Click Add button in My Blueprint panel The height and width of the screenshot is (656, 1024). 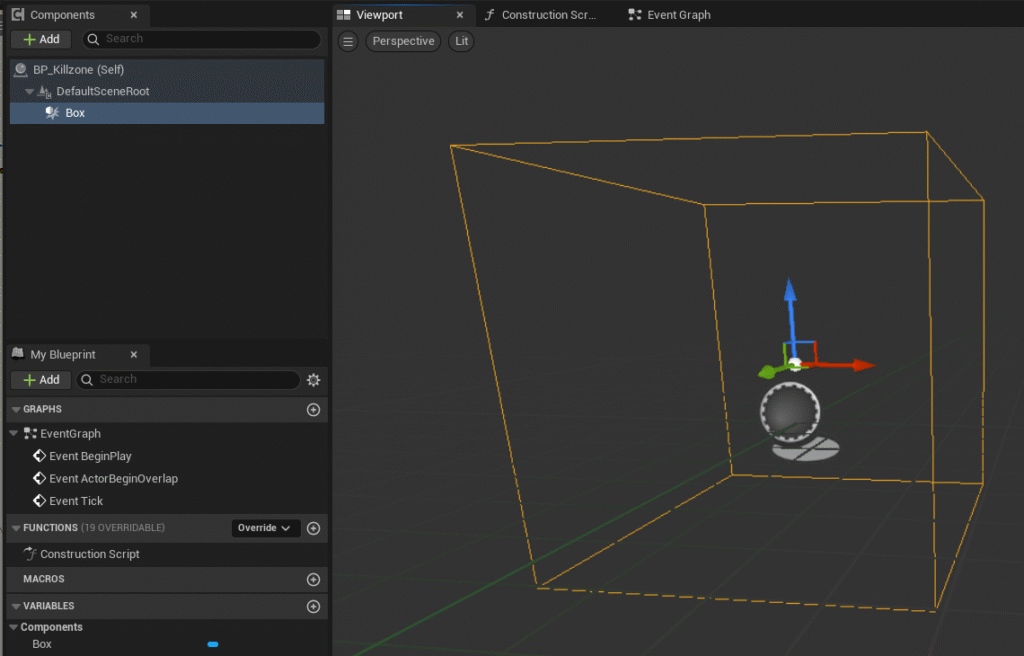[x=41, y=380]
